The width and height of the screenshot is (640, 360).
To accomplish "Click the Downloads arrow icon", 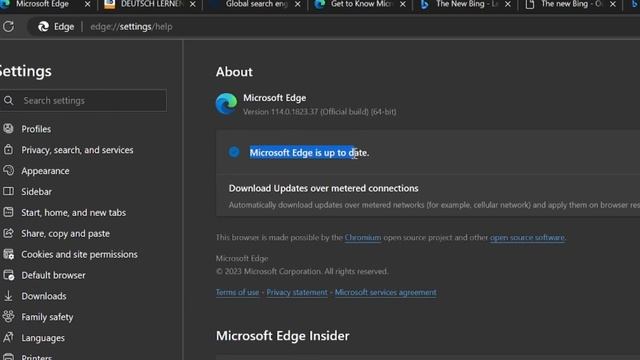I will [8, 296].
